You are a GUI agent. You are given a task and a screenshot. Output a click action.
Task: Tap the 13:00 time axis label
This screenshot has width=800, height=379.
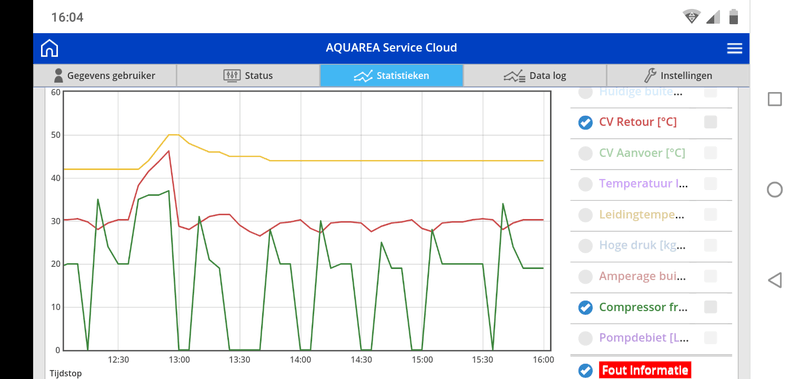click(179, 360)
